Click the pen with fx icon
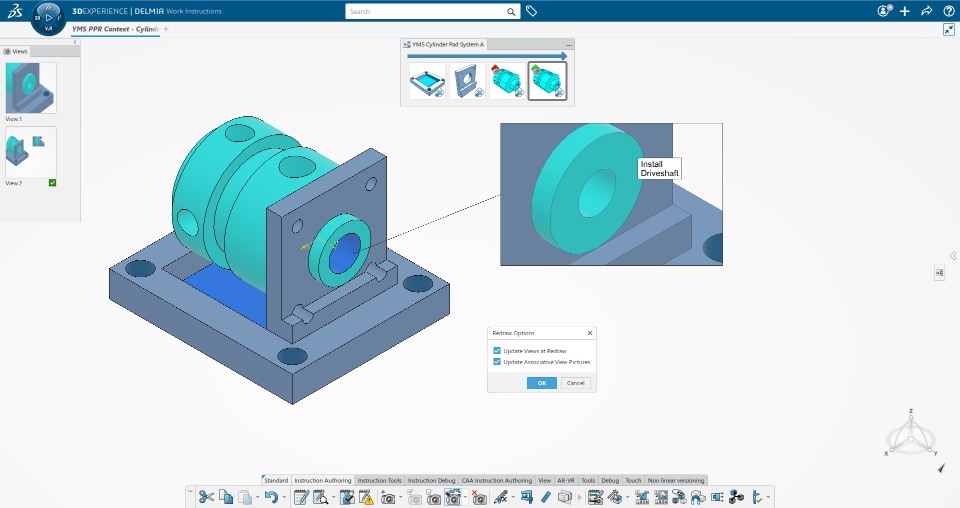The width and height of the screenshot is (960, 508). coord(501,497)
